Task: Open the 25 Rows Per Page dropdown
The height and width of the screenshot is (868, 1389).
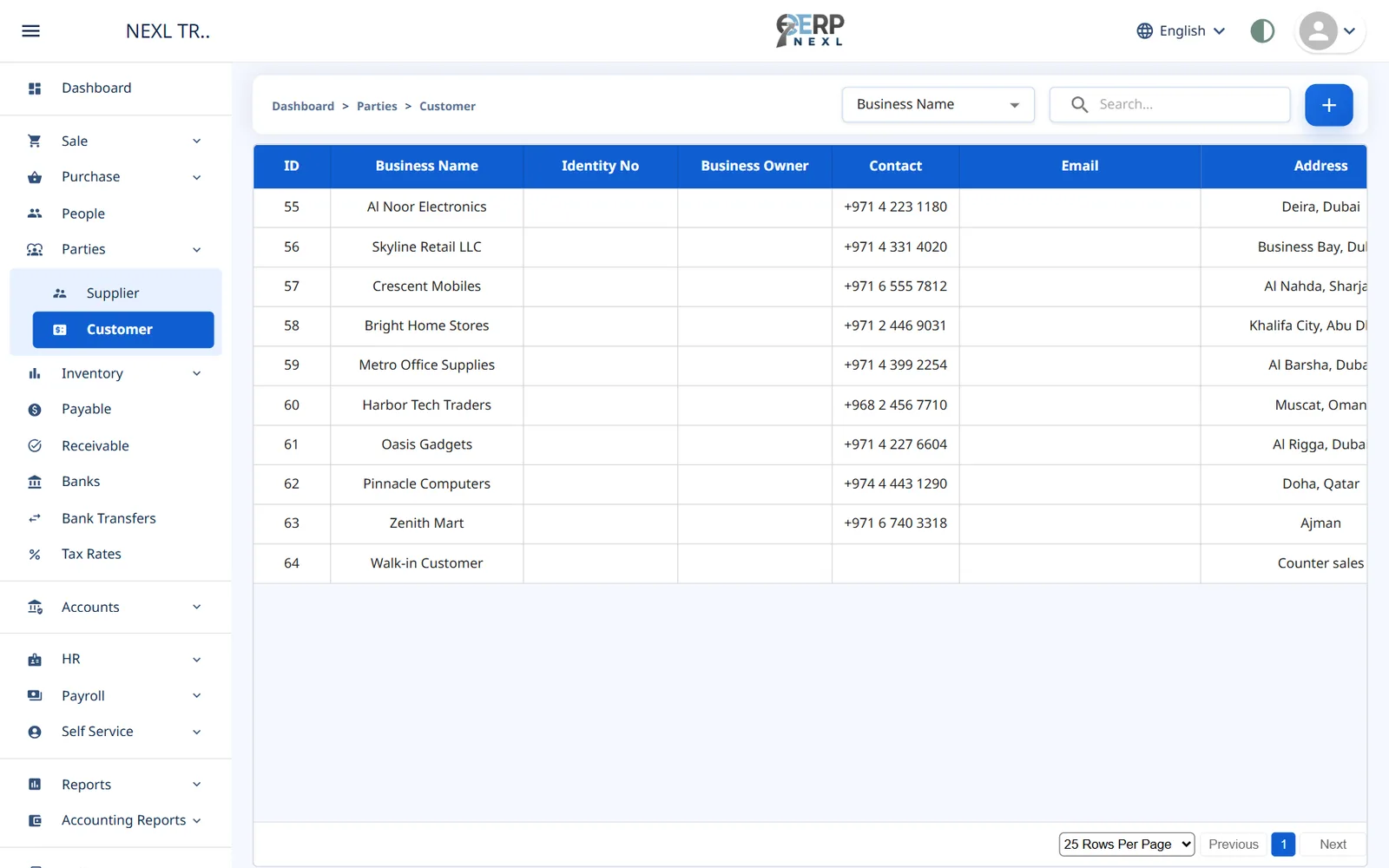Action: [1127, 845]
